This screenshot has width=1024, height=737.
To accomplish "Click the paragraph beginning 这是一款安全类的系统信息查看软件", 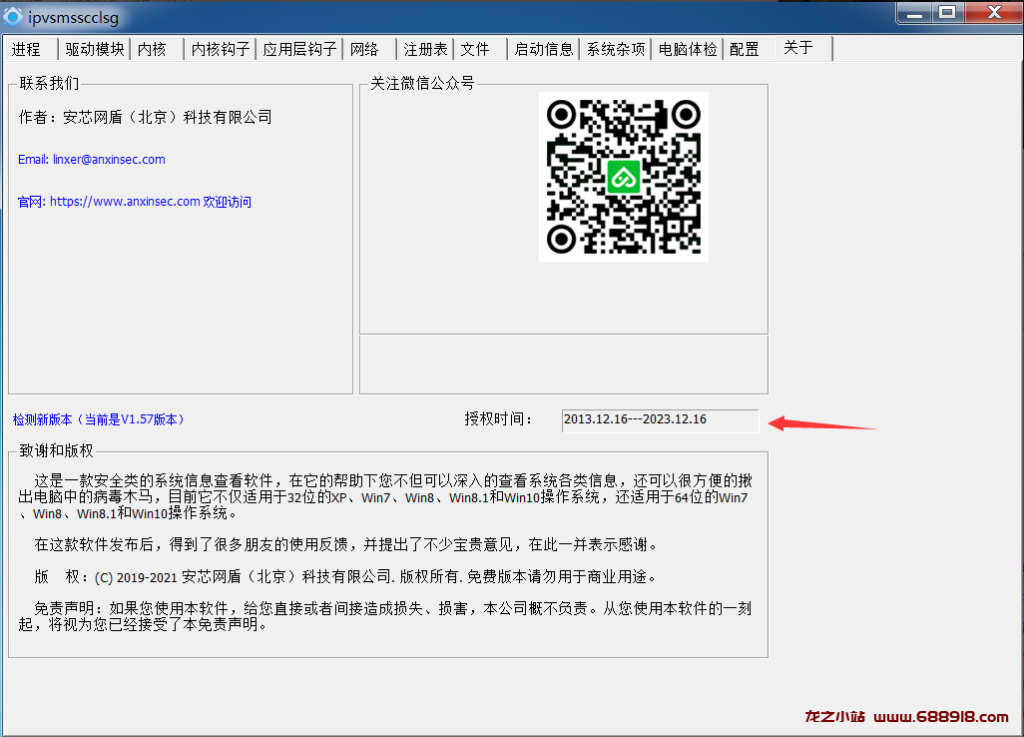I will 385,497.
